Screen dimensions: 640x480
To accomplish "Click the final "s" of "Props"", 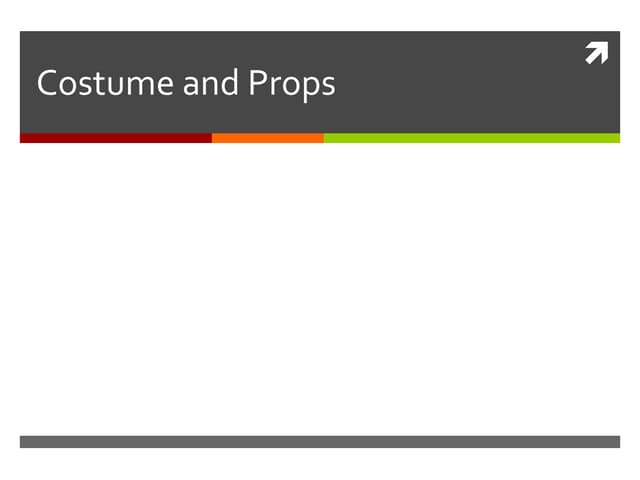I will click(x=327, y=86).
